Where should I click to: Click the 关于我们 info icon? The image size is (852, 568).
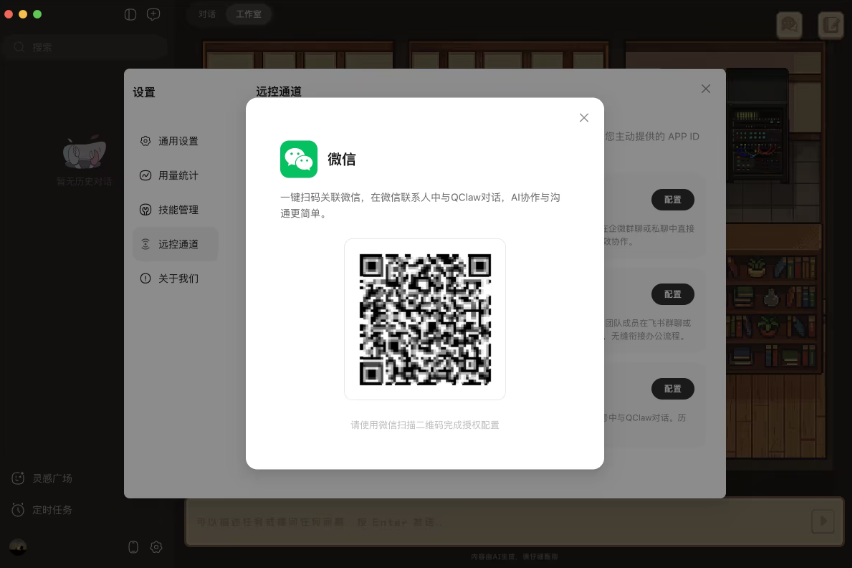[145, 278]
